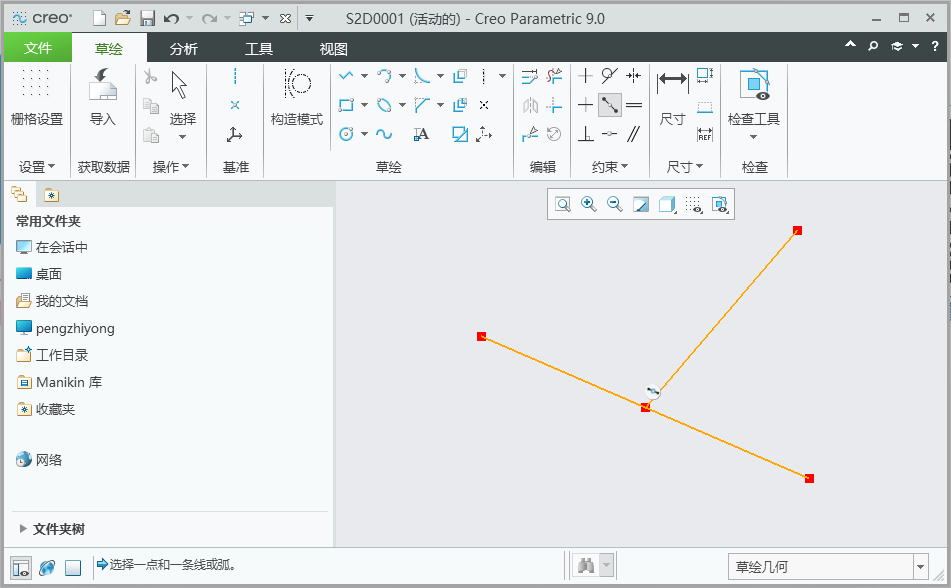Click the Refit view icon

(563, 204)
